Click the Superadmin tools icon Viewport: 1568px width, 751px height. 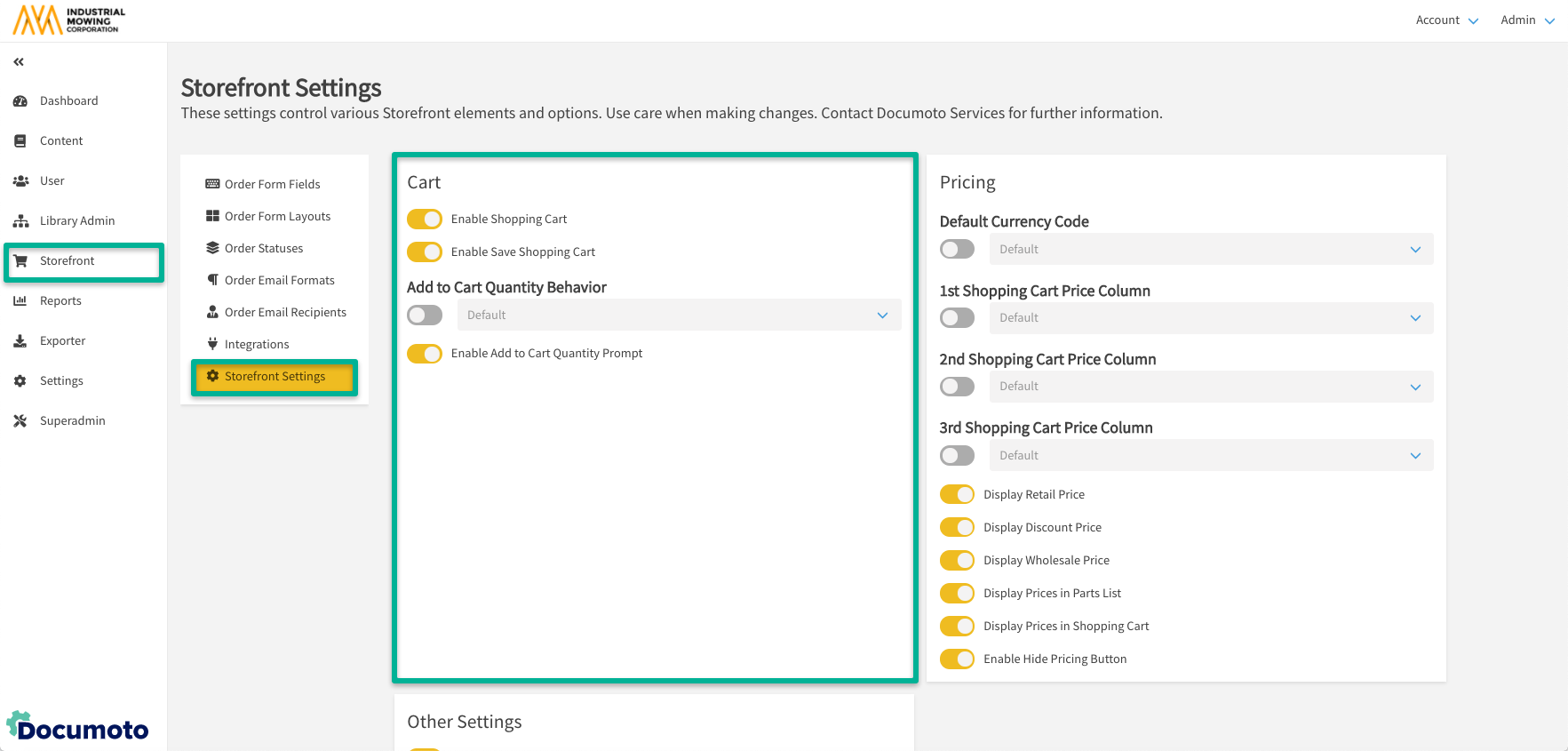point(20,421)
